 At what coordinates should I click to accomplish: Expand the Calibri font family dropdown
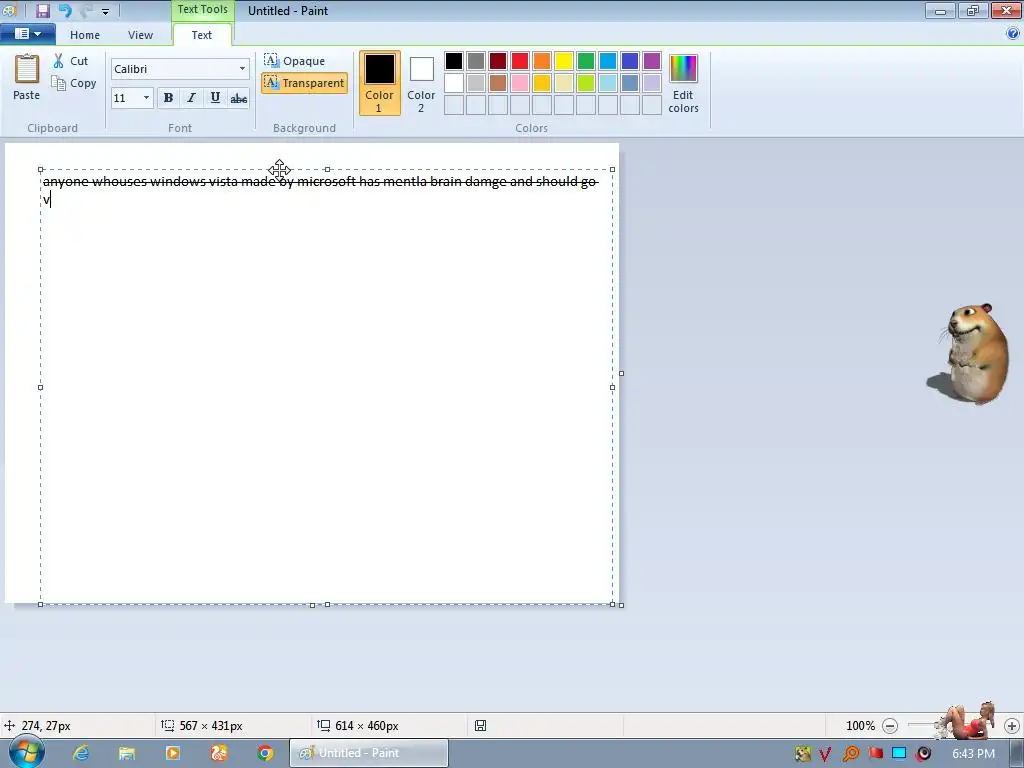(x=242, y=69)
